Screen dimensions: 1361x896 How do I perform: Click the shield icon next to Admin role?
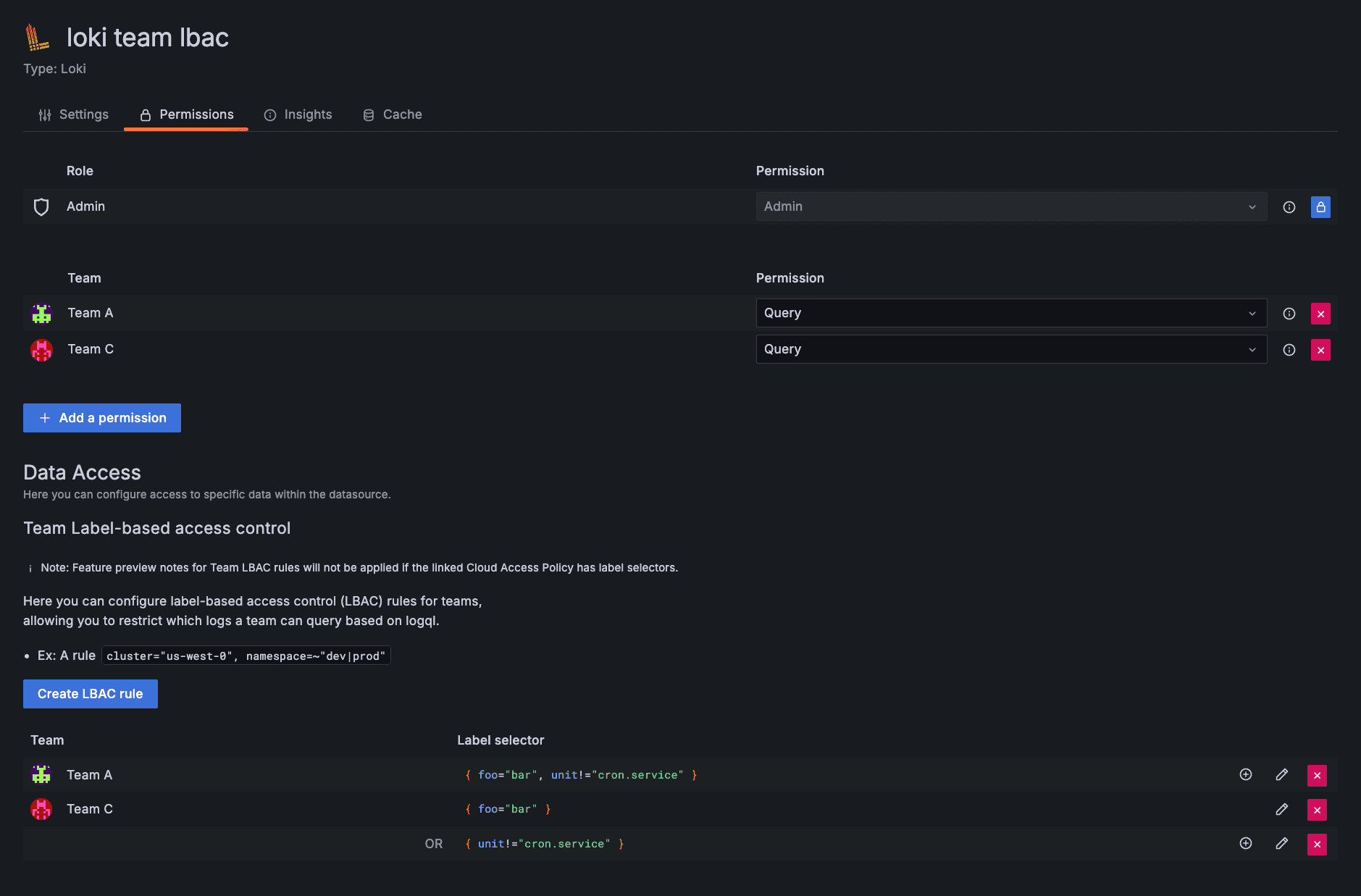click(41, 206)
